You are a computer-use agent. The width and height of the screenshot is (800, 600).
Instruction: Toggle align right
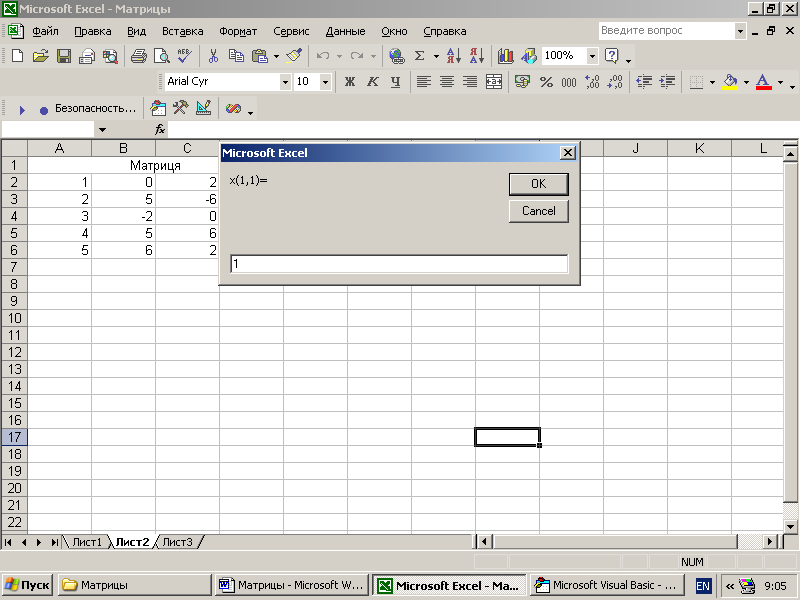pyautogui.click(x=470, y=82)
